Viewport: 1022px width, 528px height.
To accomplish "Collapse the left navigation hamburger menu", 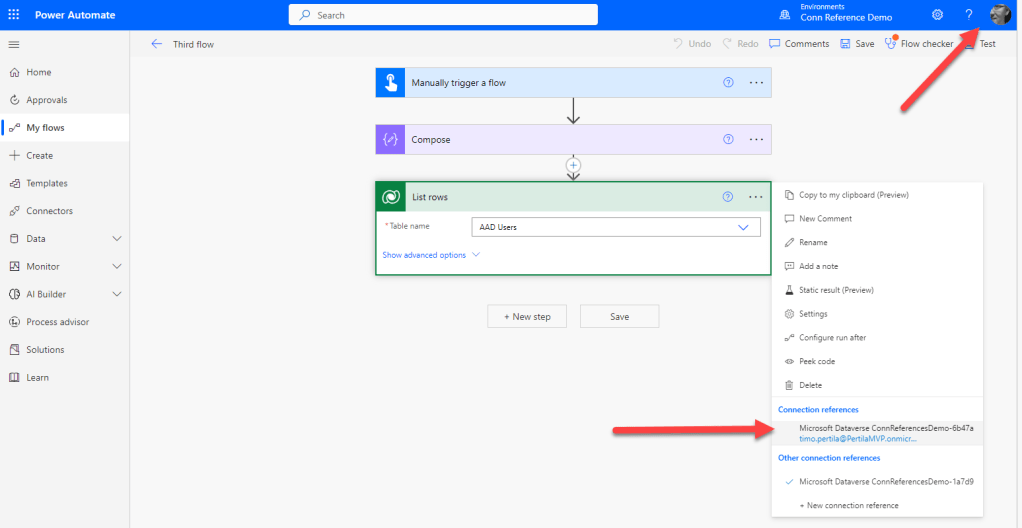I will 14,45.
